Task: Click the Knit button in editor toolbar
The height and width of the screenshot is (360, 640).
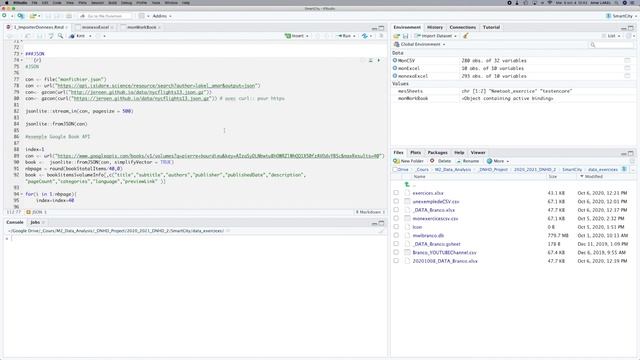Action: click(x=78, y=36)
